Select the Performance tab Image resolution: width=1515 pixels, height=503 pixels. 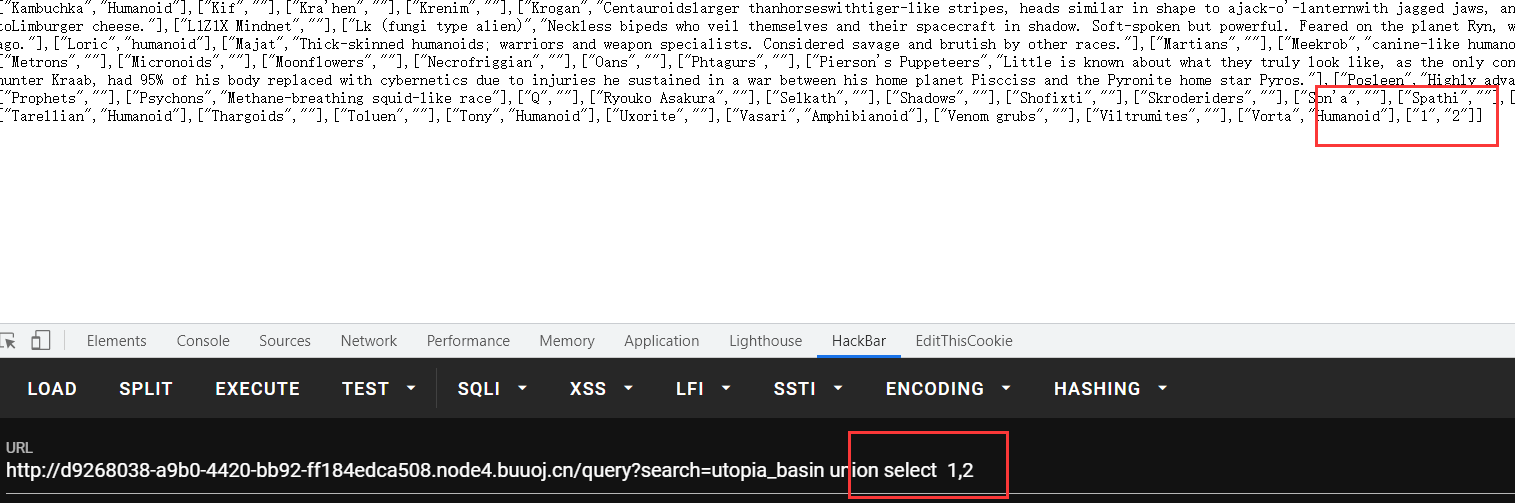pyautogui.click(x=468, y=341)
